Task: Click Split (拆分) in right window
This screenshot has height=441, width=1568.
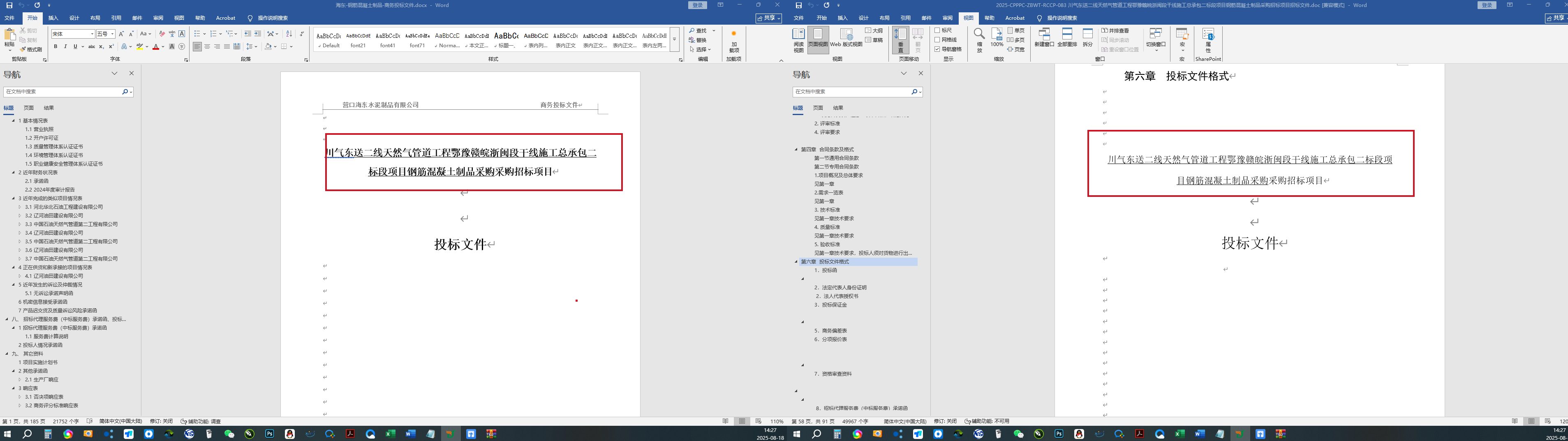Action: coord(1088,38)
